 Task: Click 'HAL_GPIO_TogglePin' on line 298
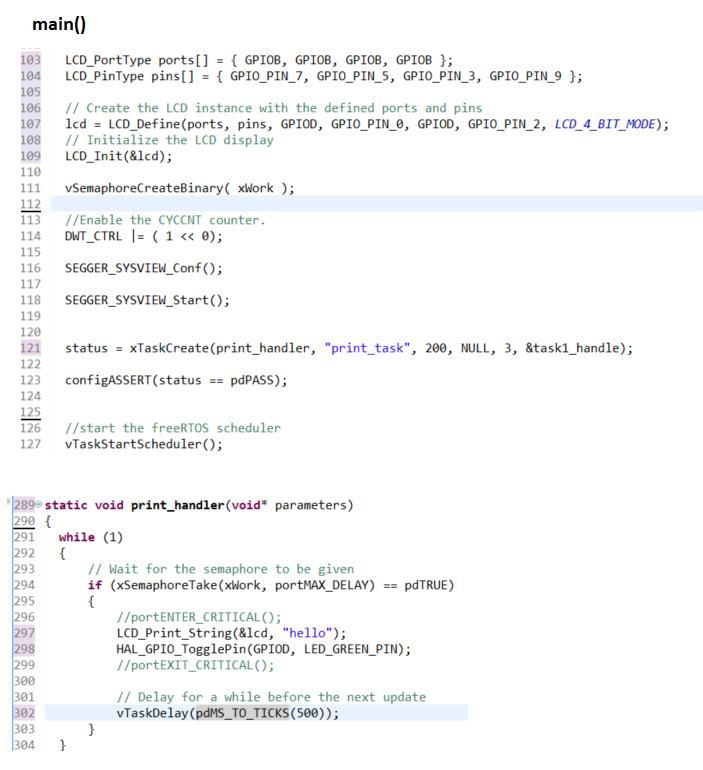(x=181, y=649)
